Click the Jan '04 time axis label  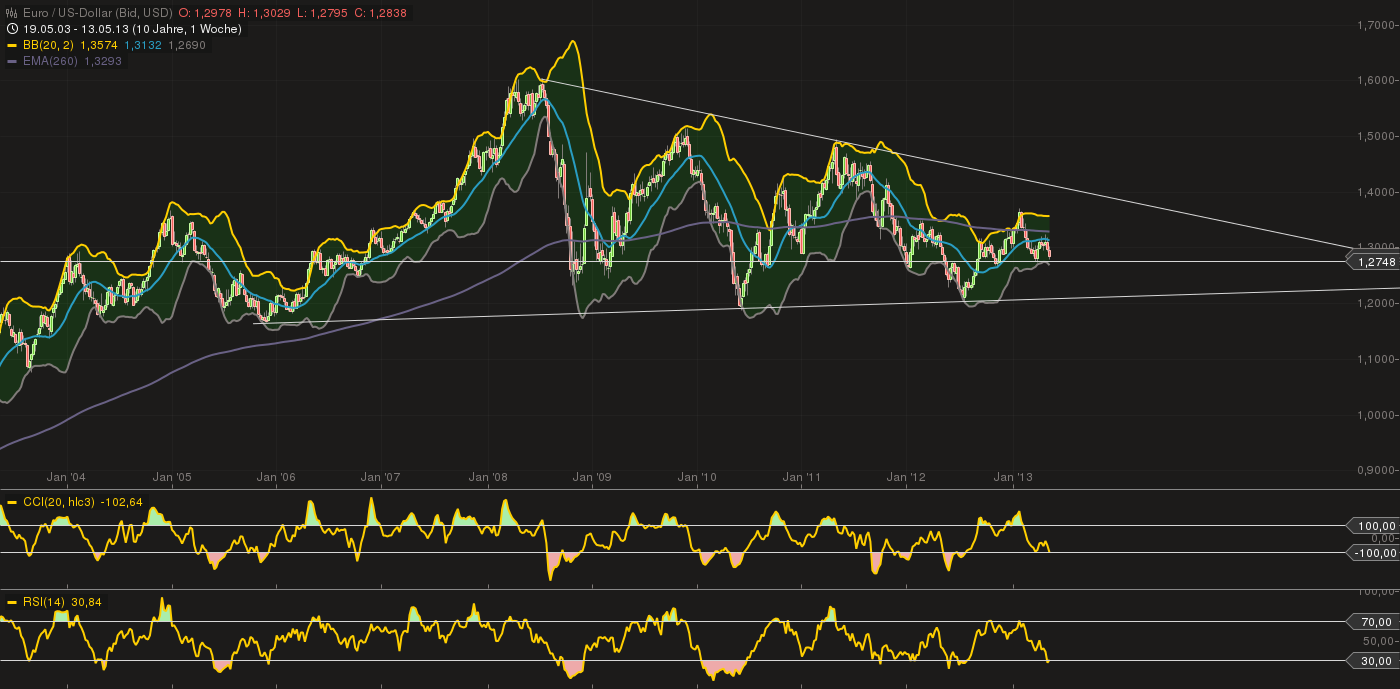pyautogui.click(x=66, y=479)
